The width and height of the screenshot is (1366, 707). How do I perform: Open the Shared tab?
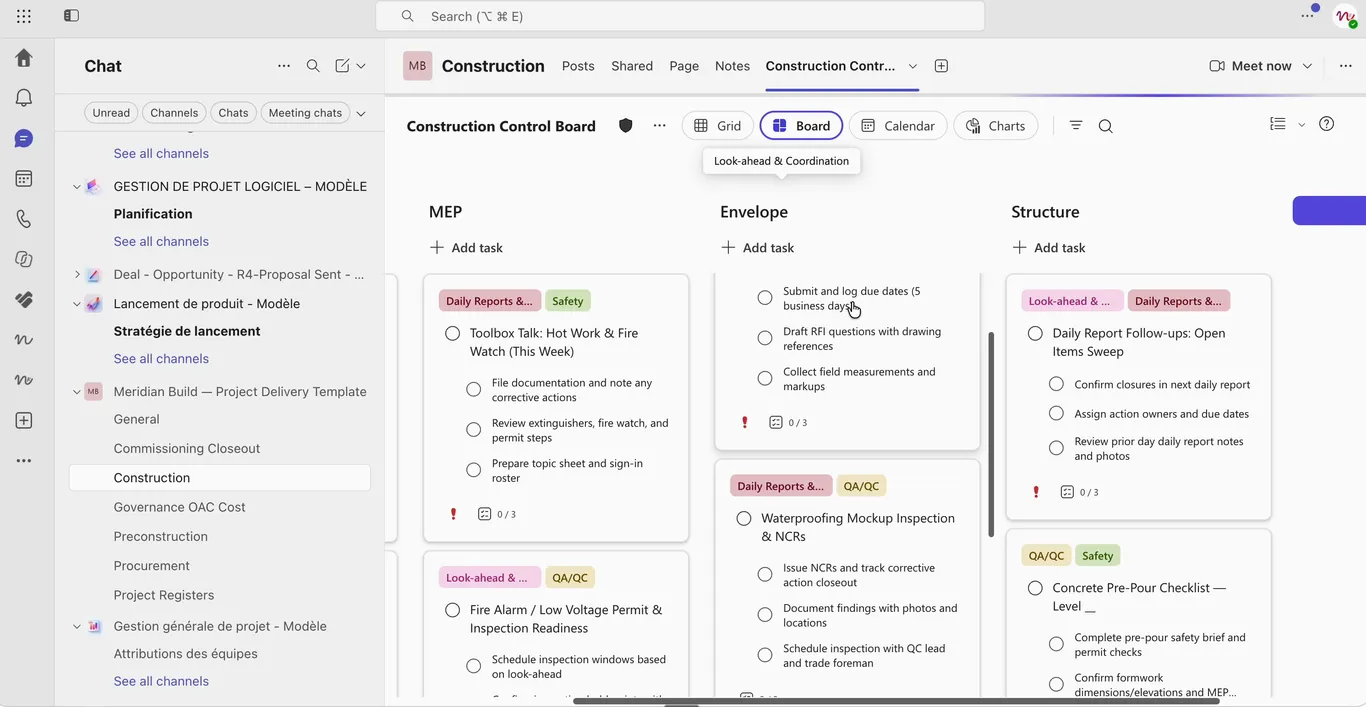632,66
